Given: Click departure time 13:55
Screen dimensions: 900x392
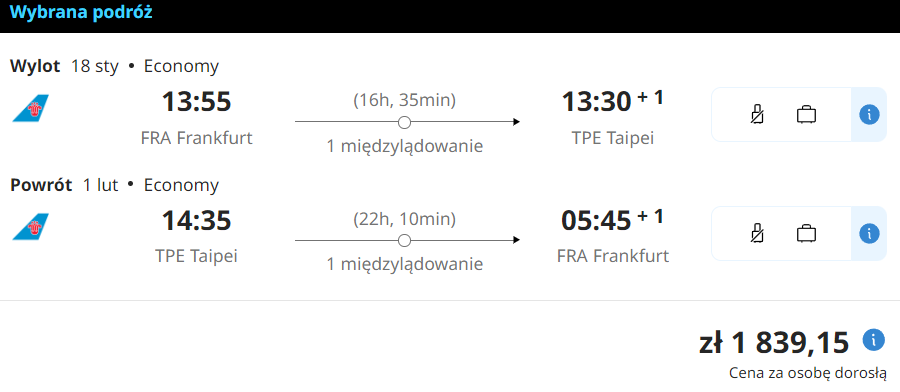Looking at the screenshot, I should [x=196, y=102].
